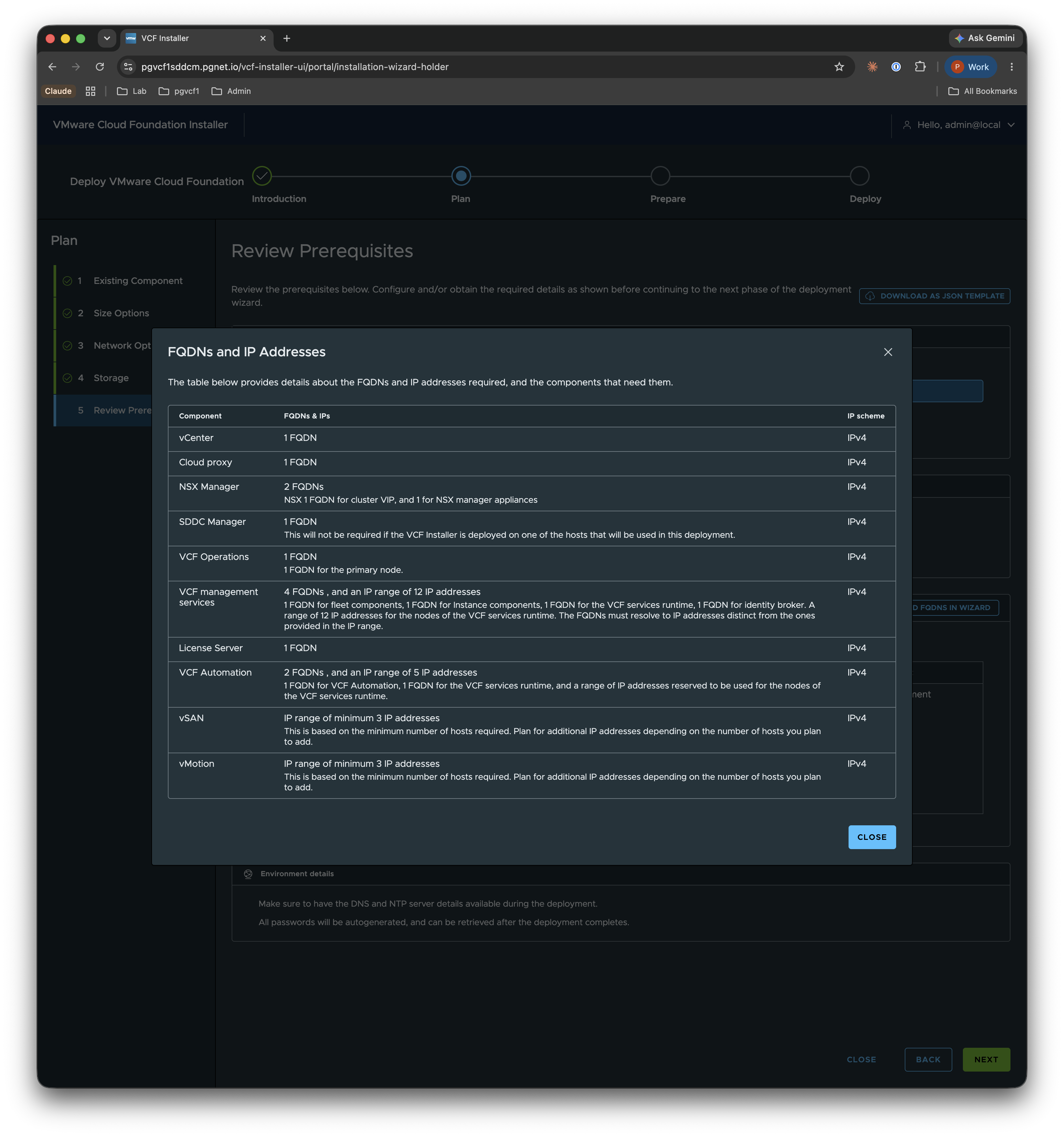The image size is (1064, 1137).
Task: Select the VCF management services row
Action: click(x=531, y=608)
